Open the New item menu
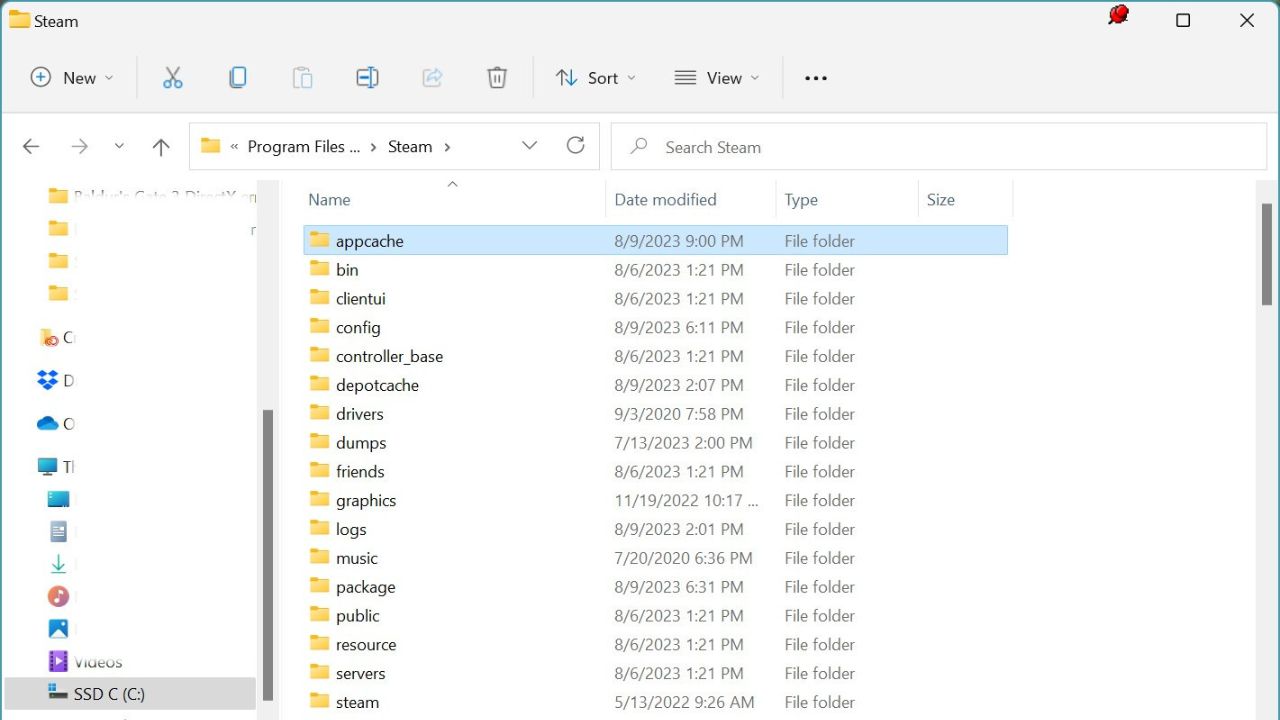The height and width of the screenshot is (720, 1280). tap(70, 77)
